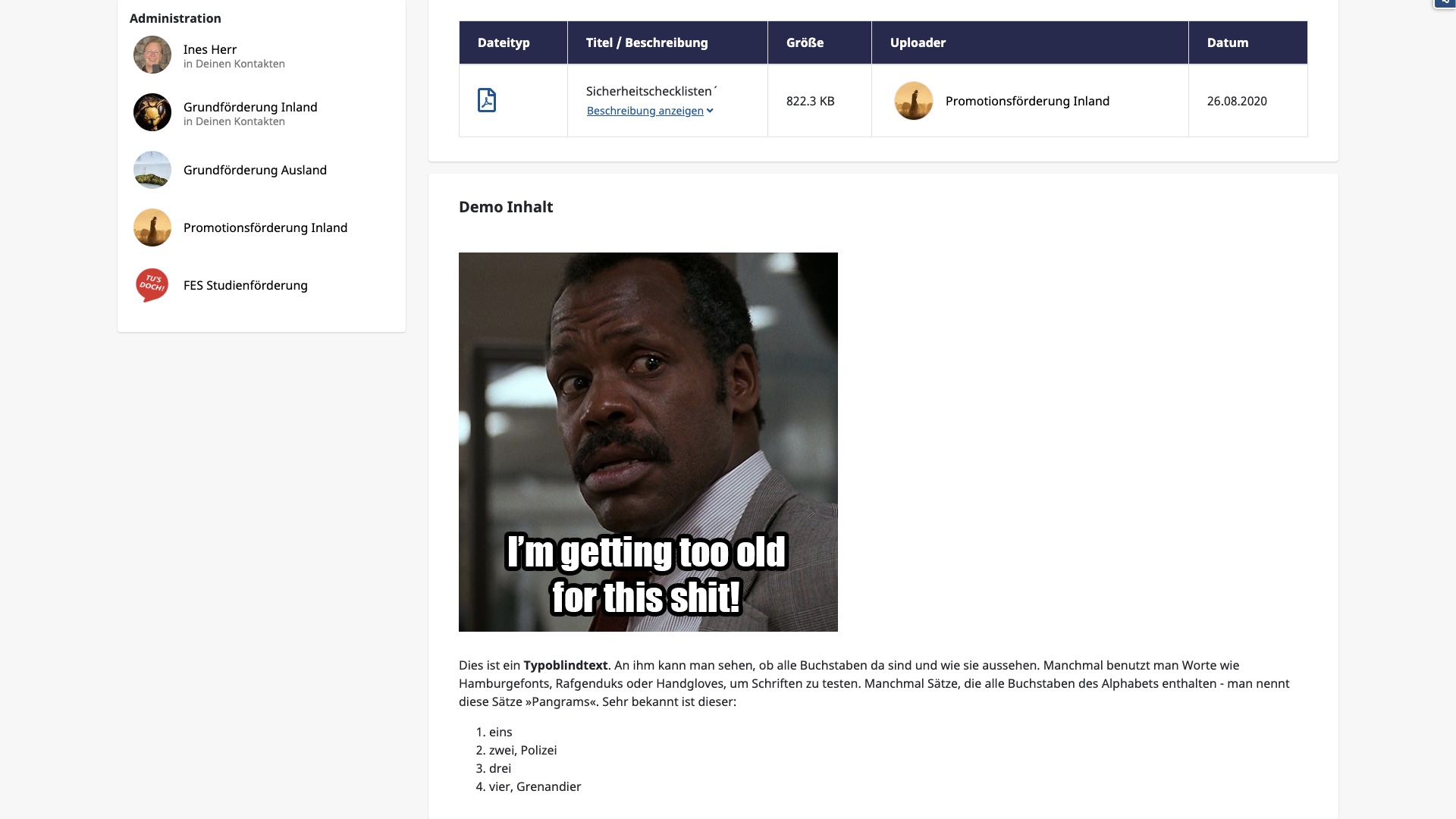Click the Demo Inhalt heading
Image resolution: width=1456 pixels, height=819 pixels.
(x=506, y=207)
